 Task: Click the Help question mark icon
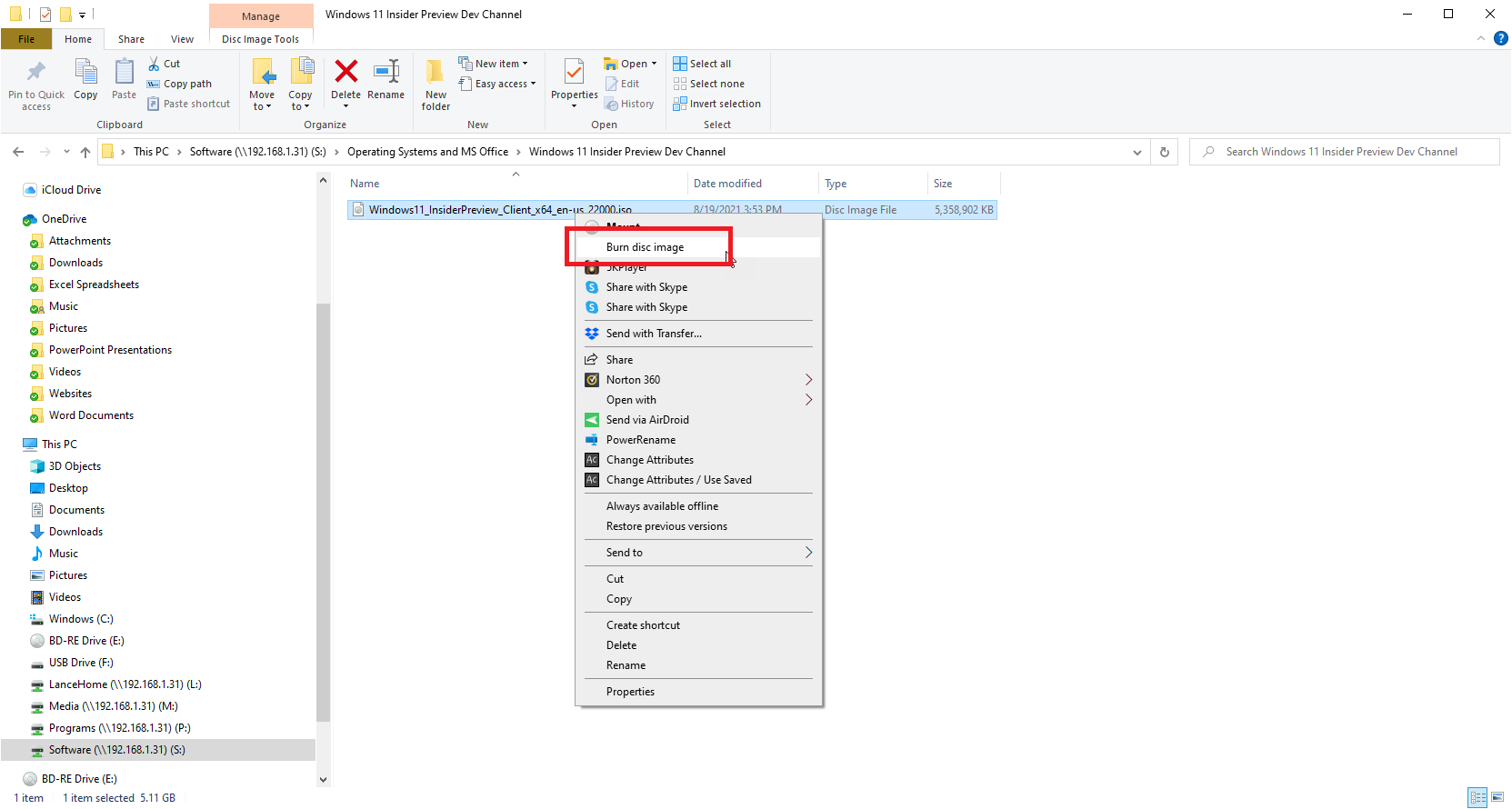coord(1501,38)
